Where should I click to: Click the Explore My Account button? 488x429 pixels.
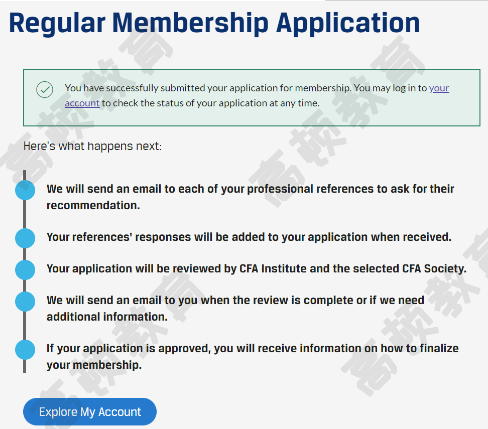[x=90, y=412]
